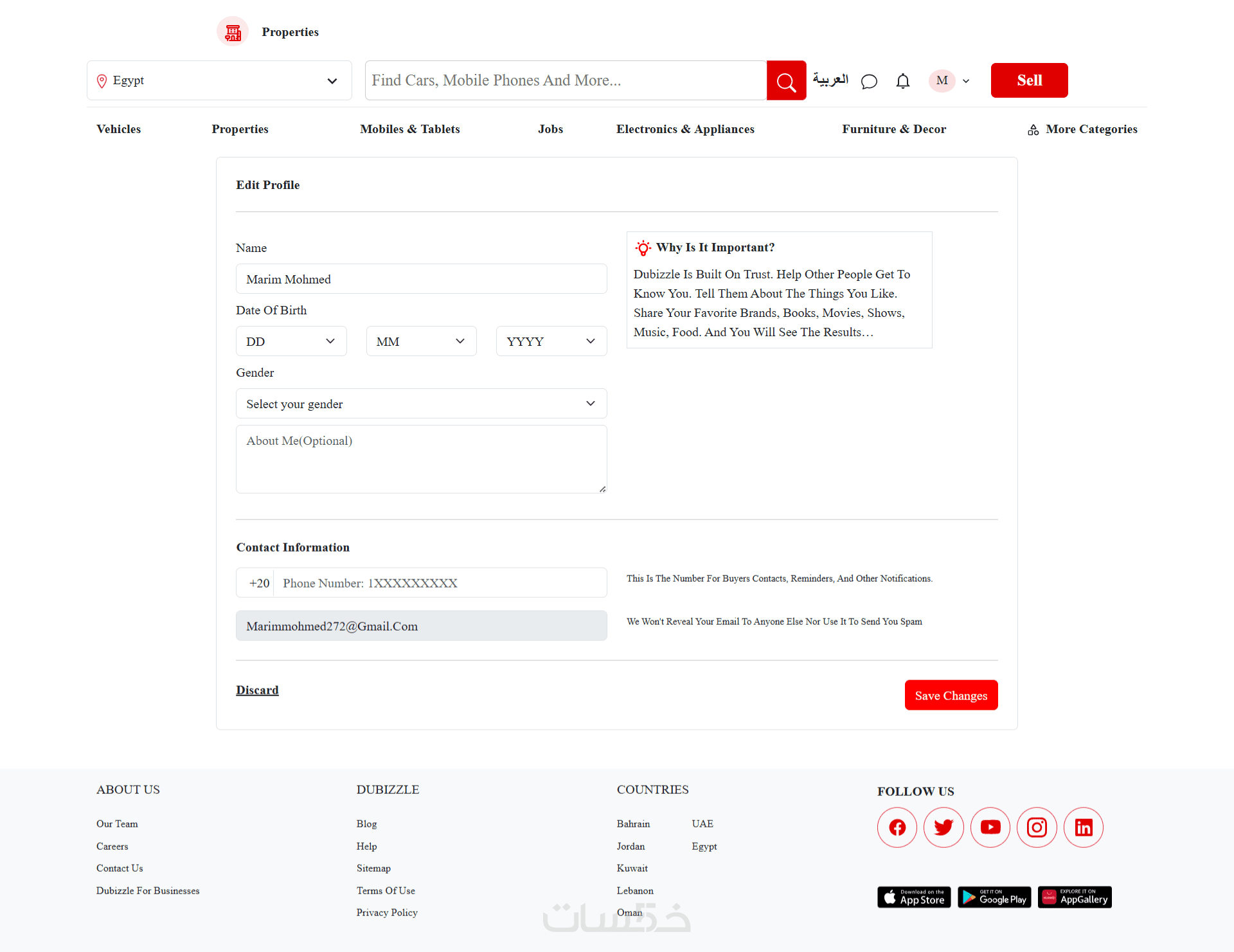Open Dubizzle's Facebook page icon
This screenshot has width=1234, height=952.
click(x=897, y=827)
